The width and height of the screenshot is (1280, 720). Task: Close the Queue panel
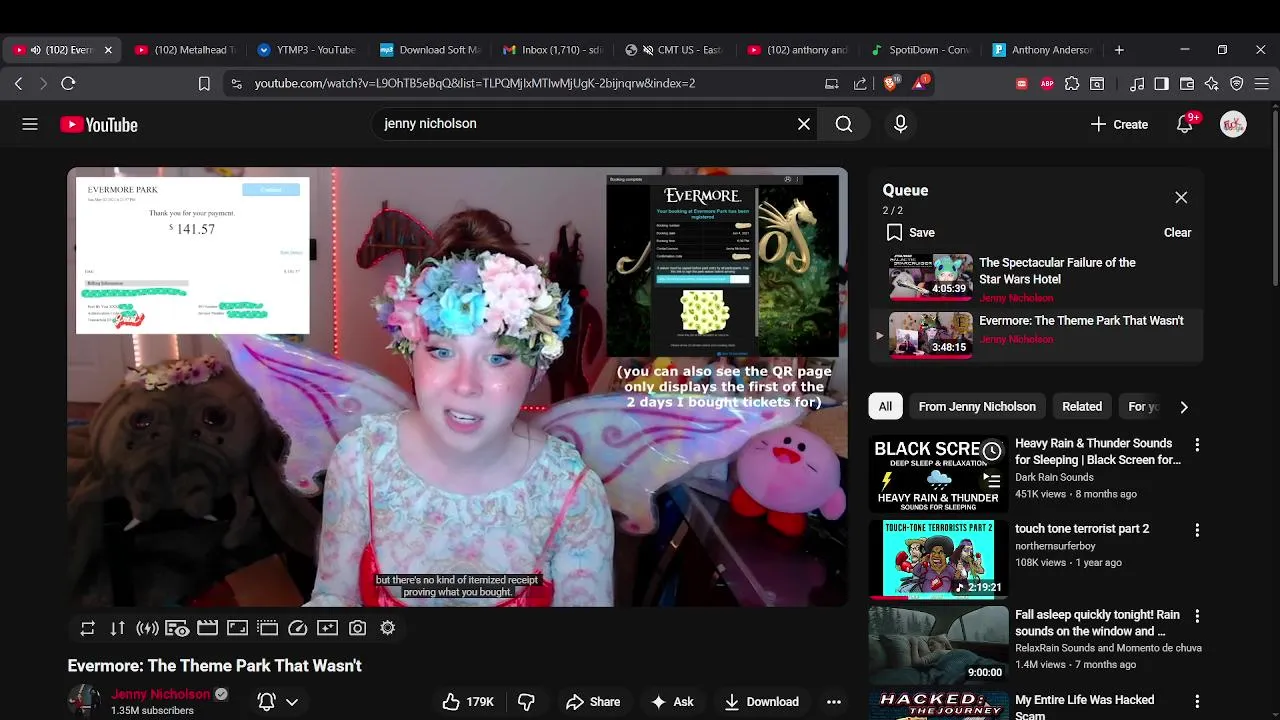click(x=1181, y=198)
